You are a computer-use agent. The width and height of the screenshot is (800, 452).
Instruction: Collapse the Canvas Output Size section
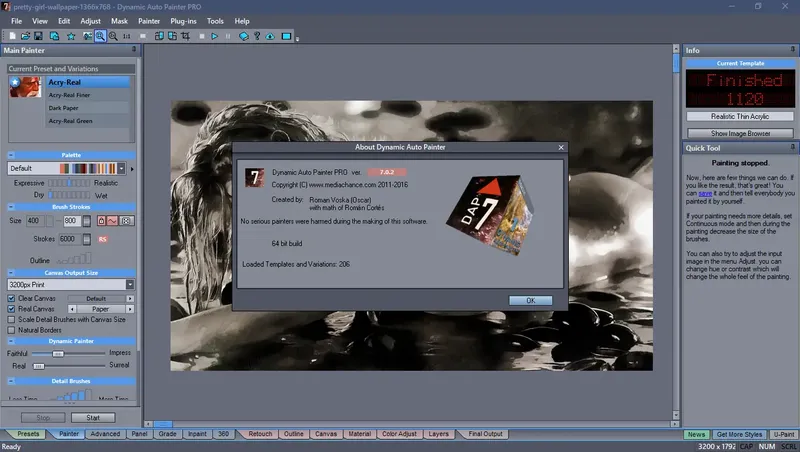tap(11, 273)
